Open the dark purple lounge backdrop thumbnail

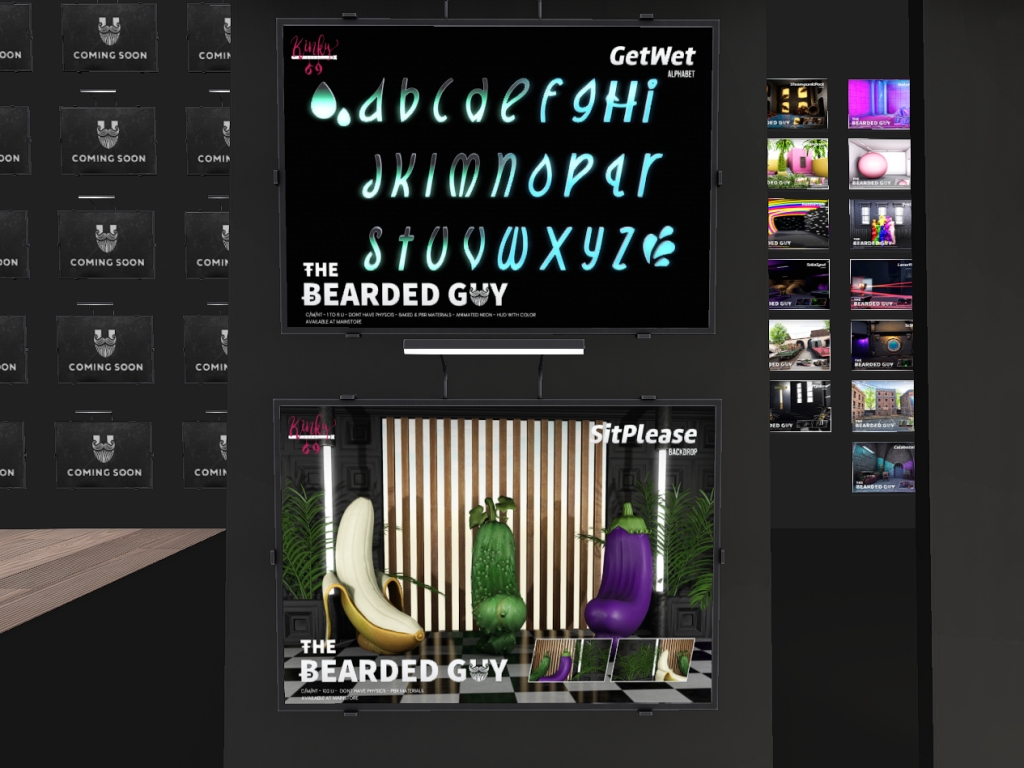[799, 284]
